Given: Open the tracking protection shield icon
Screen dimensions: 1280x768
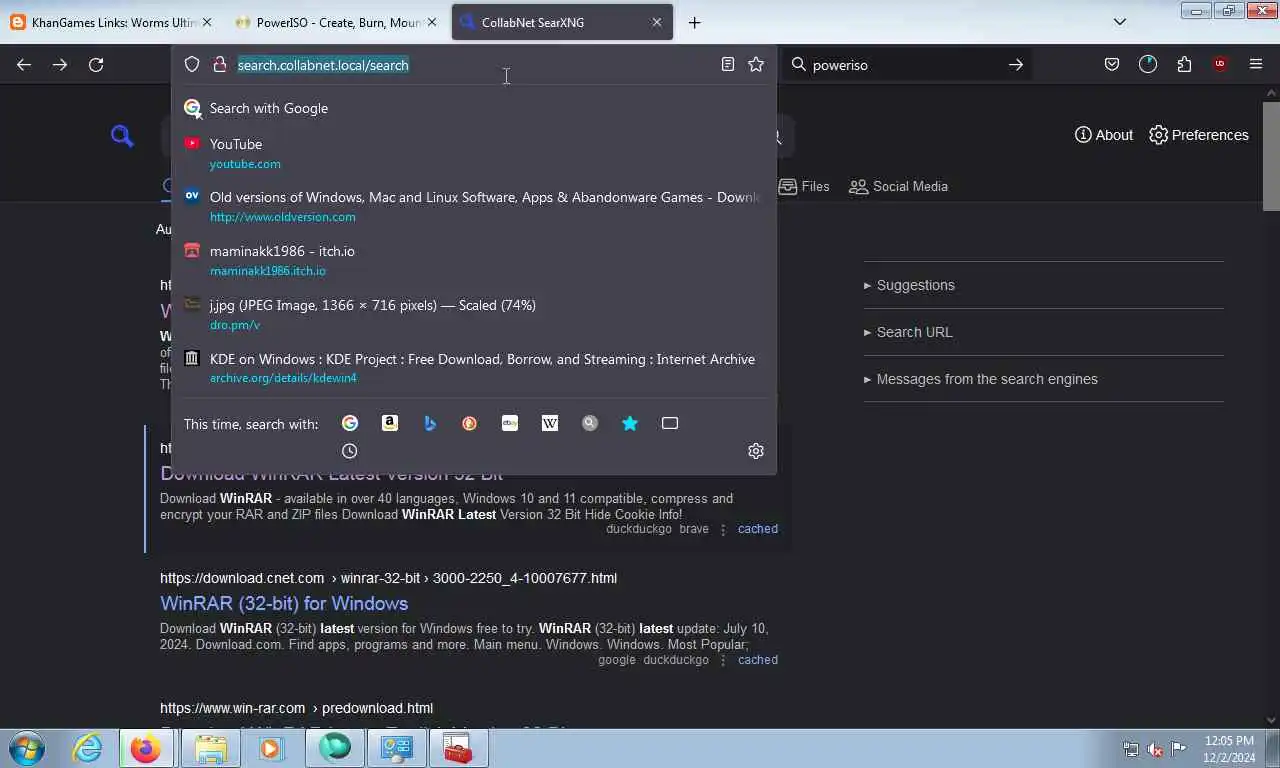Looking at the screenshot, I should [192, 65].
